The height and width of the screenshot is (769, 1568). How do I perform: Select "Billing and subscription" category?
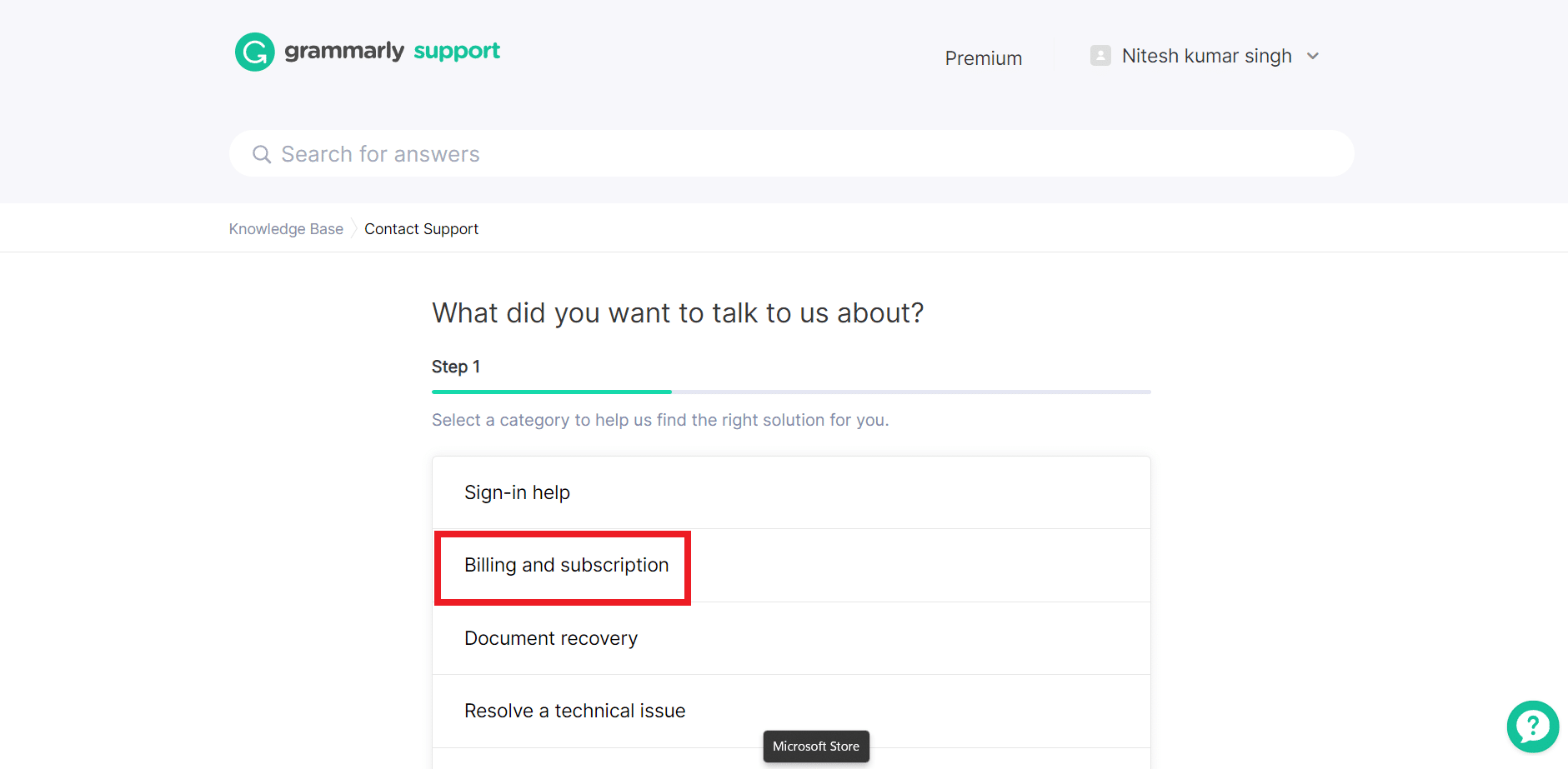[x=566, y=566]
